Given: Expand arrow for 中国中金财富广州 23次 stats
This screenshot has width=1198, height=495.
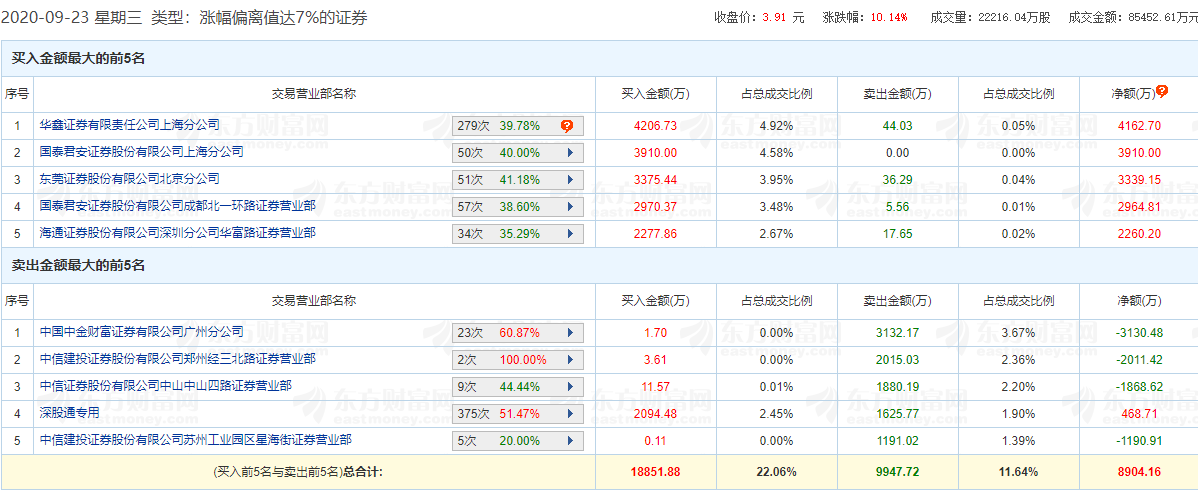Looking at the screenshot, I should [x=569, y=333].
